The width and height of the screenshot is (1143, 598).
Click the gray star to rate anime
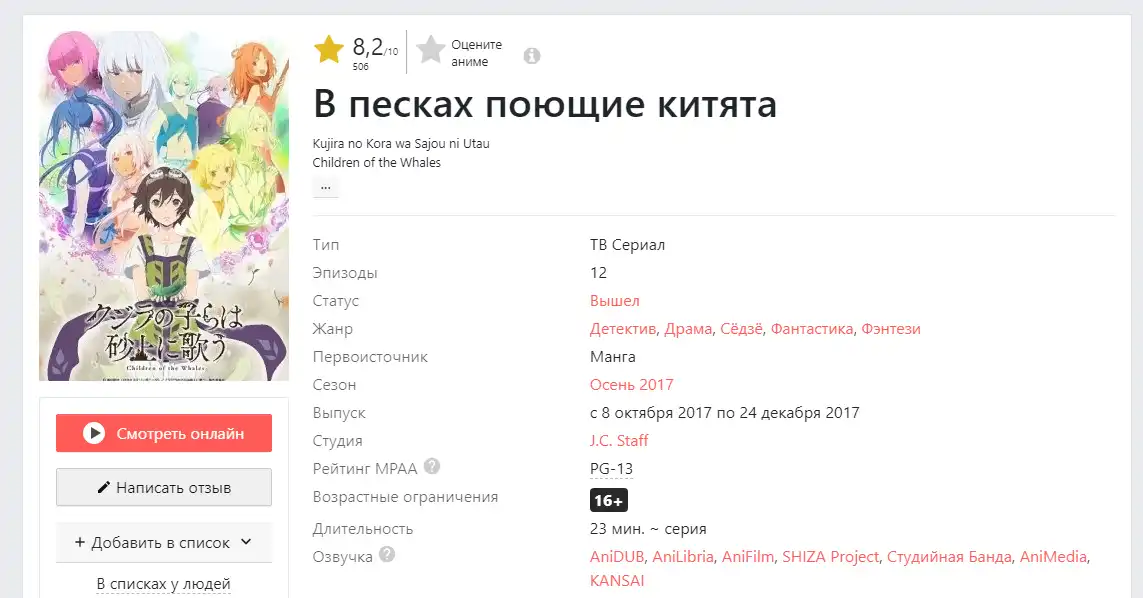pyautogui.click(x=431, y=50)
